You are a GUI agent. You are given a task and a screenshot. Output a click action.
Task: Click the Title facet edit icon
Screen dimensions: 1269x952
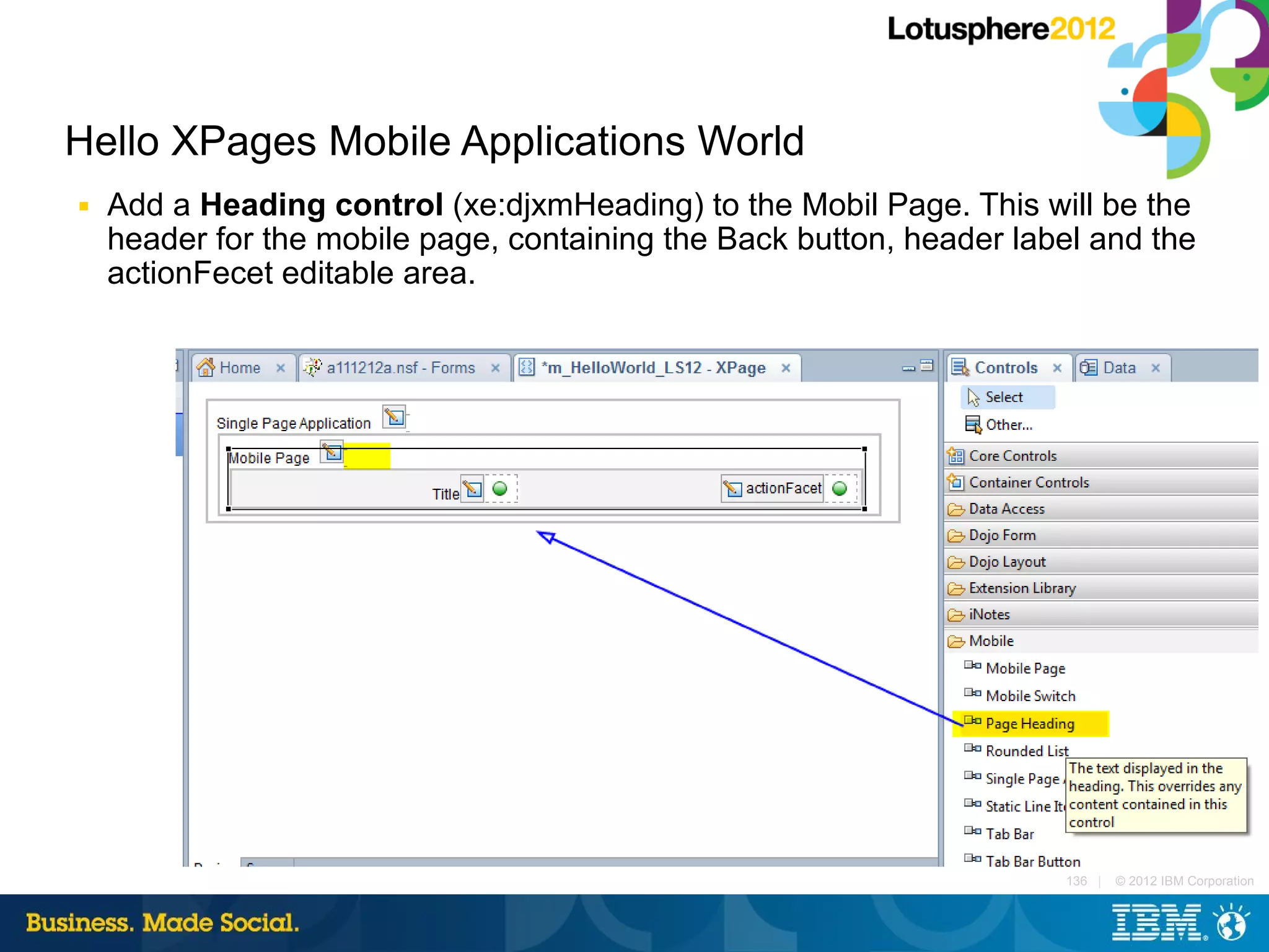click(x=472, y=489)
